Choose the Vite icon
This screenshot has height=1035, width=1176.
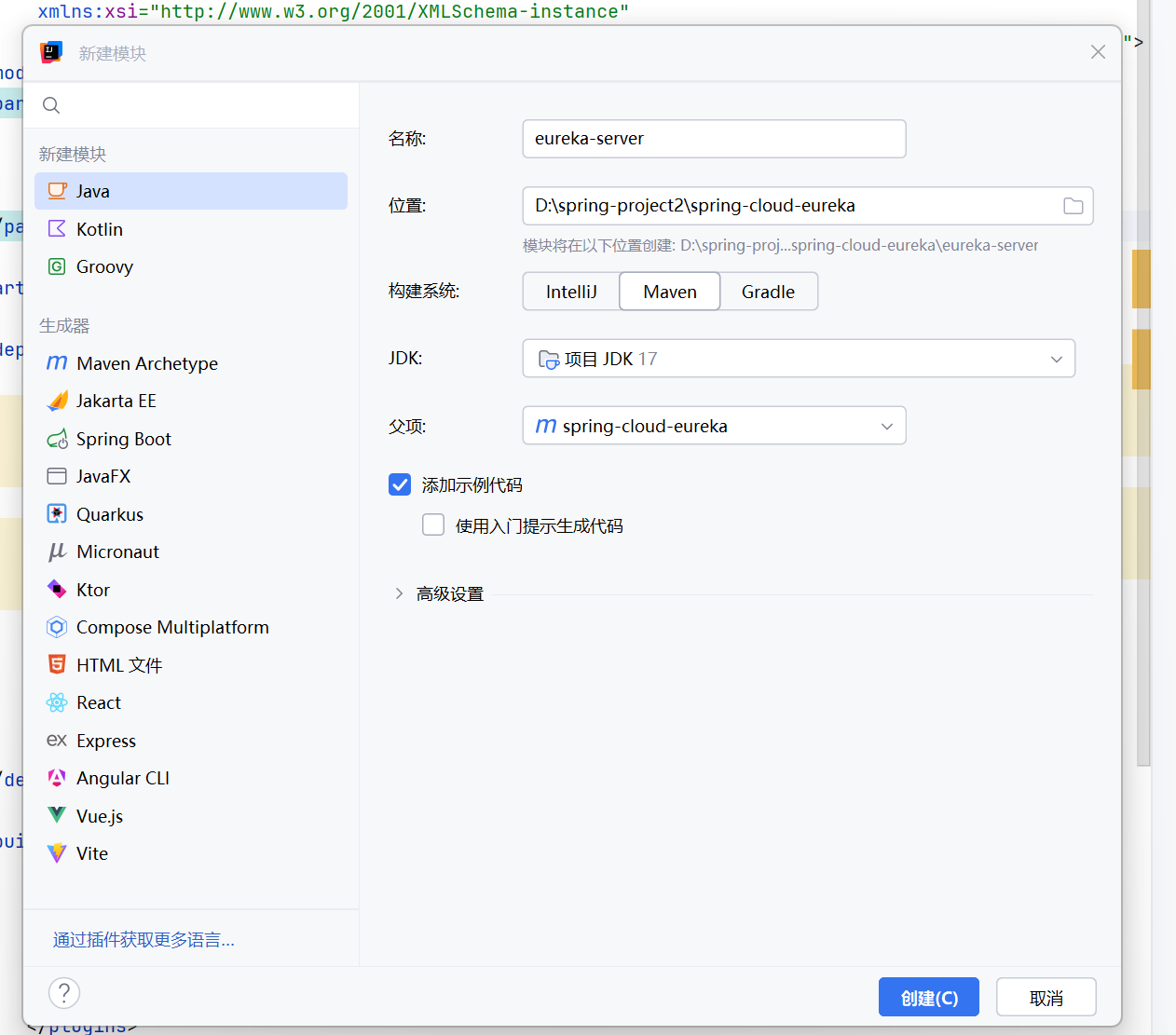click(57, 853)
